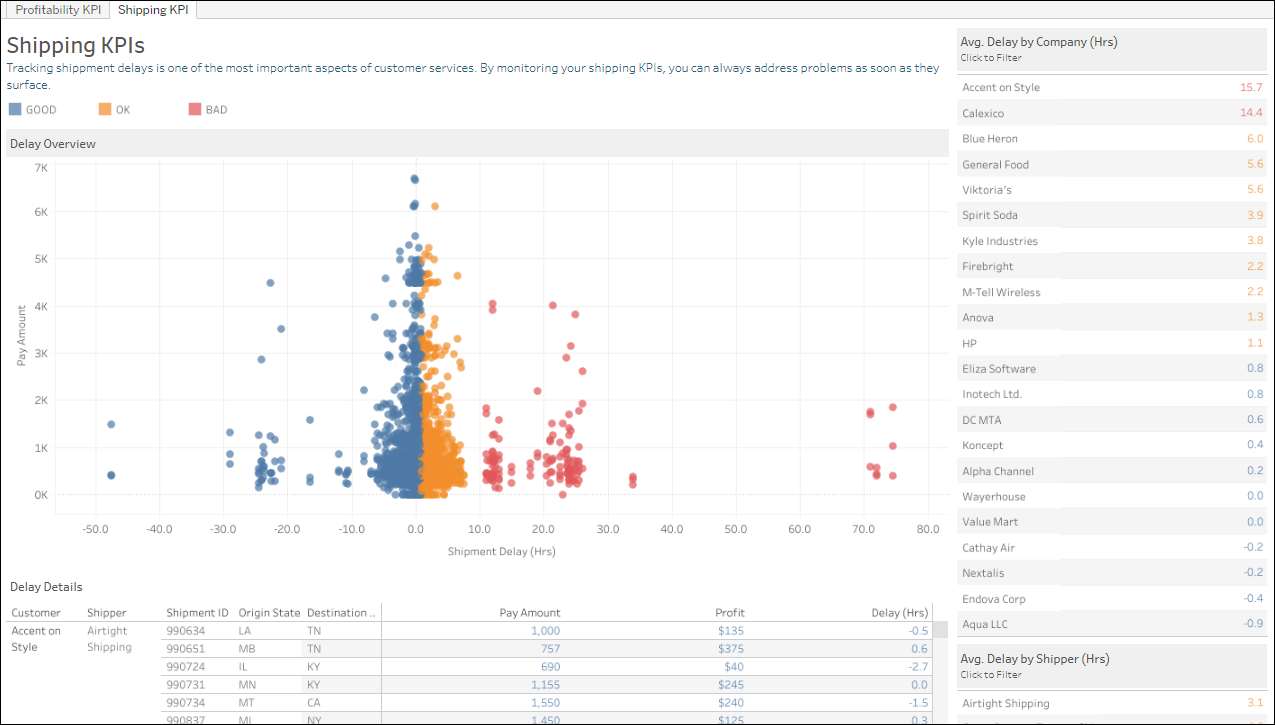1275x725 pixels.
Task: Filter by Accent on Style company
Action: (1112, 87)
